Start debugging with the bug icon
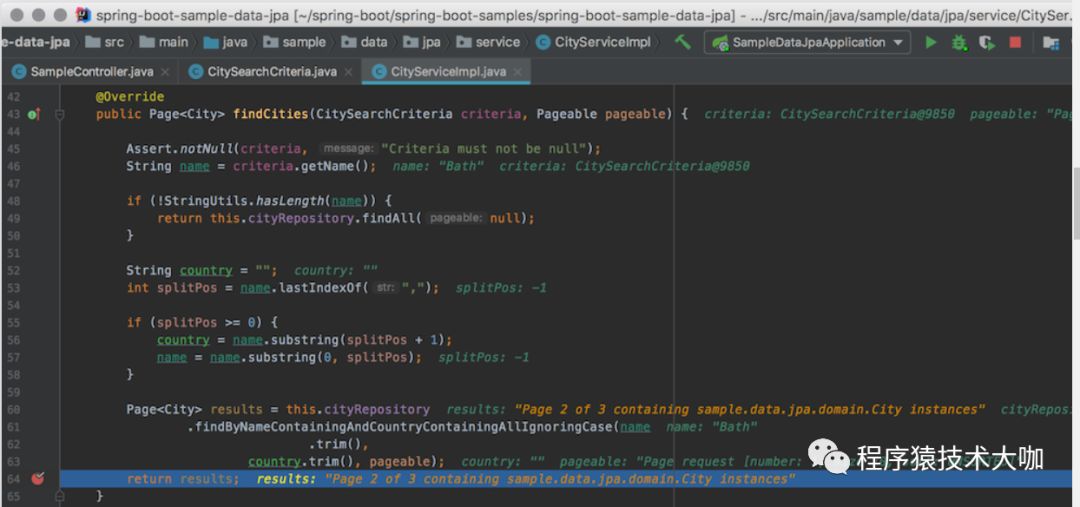This screenshot has width=1080, height=507. pos(959,42)
